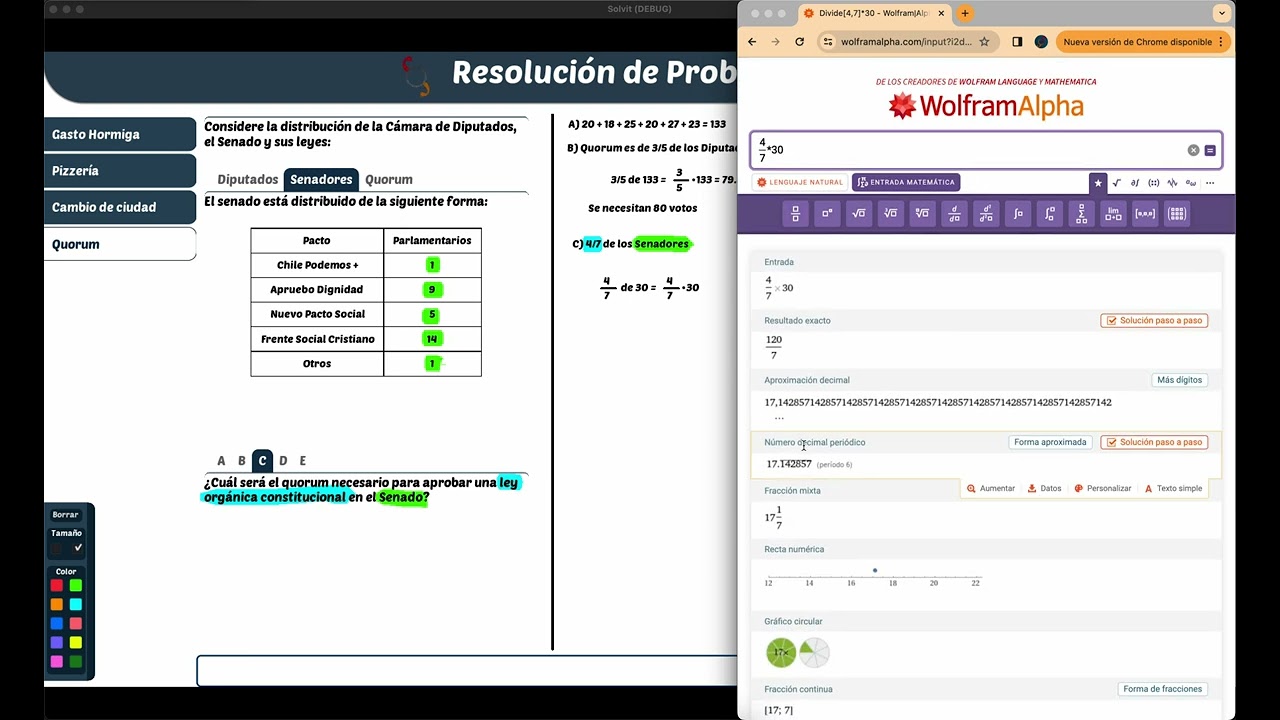Switch to Diputados tab
The image size is (1280, 720).
pos(248,180)
